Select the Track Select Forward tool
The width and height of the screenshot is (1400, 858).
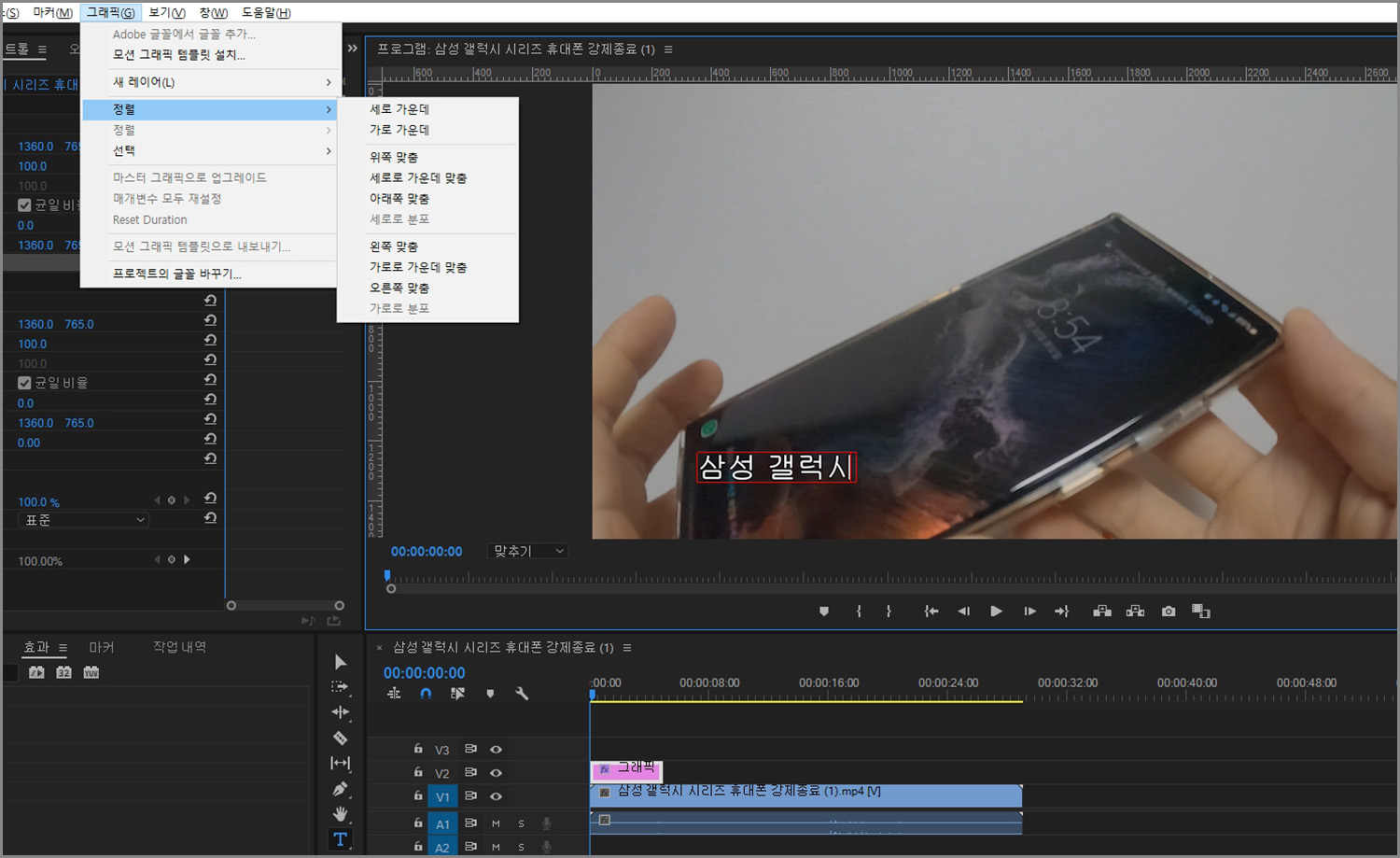pos(341,687)
